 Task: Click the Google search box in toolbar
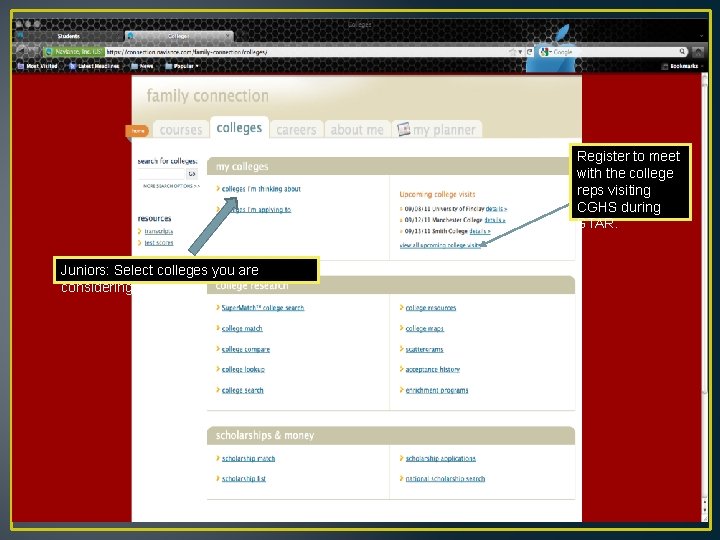click(x=615, y=52)
